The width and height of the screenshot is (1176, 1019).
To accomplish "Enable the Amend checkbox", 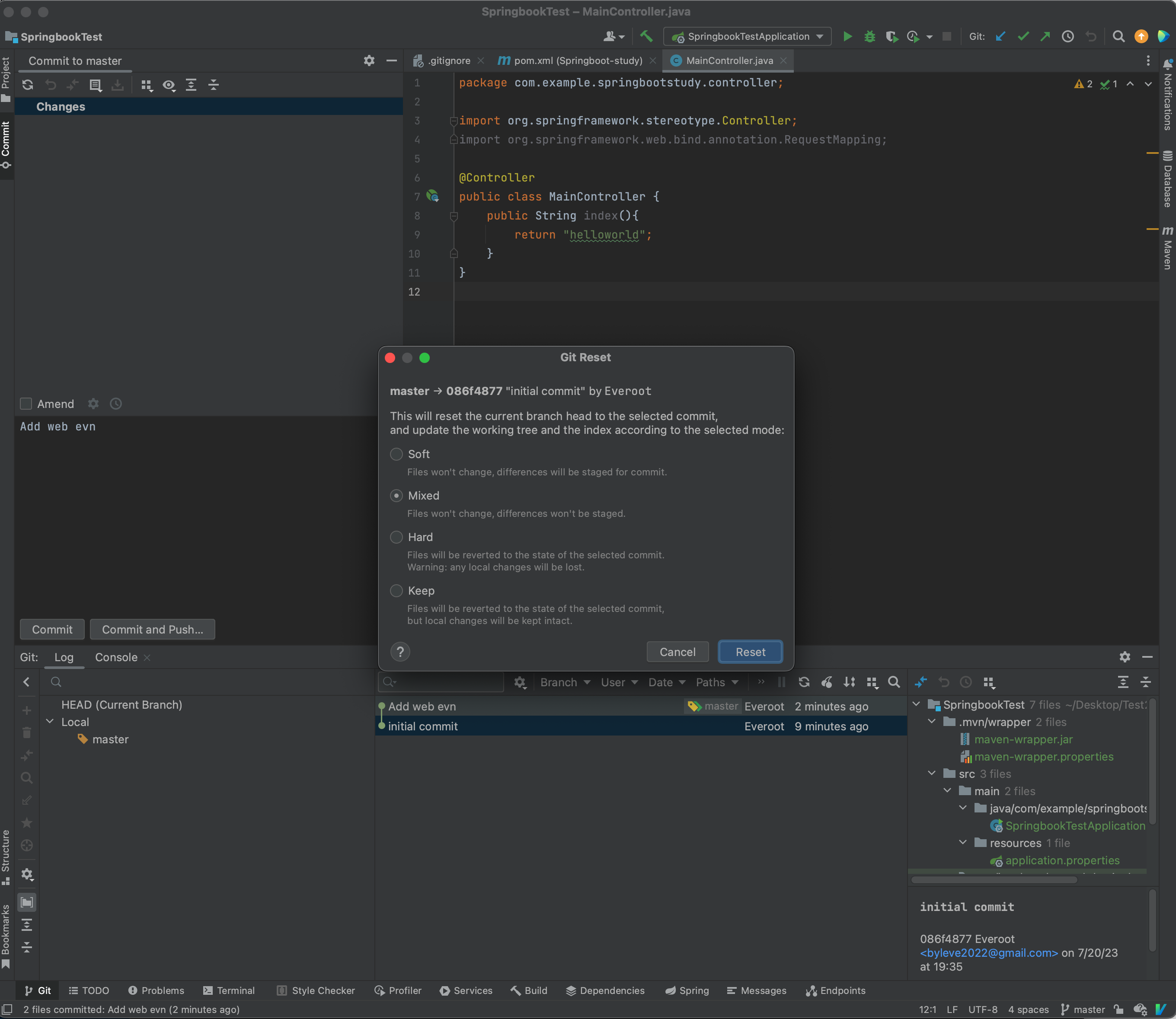I will point(26,404).
